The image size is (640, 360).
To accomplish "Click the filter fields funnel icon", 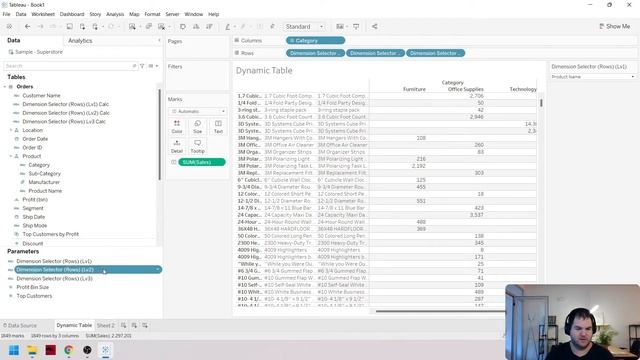I will (x=142, y=66).
